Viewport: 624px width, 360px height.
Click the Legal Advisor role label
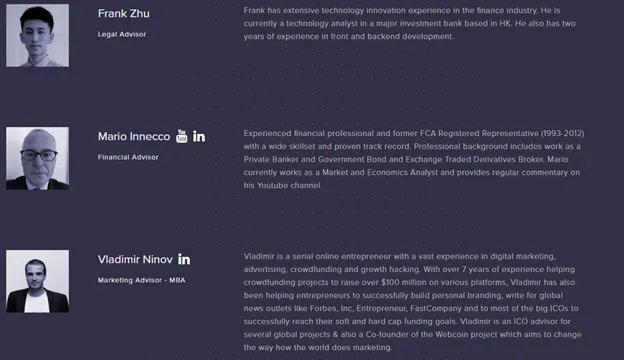(122, 34)
